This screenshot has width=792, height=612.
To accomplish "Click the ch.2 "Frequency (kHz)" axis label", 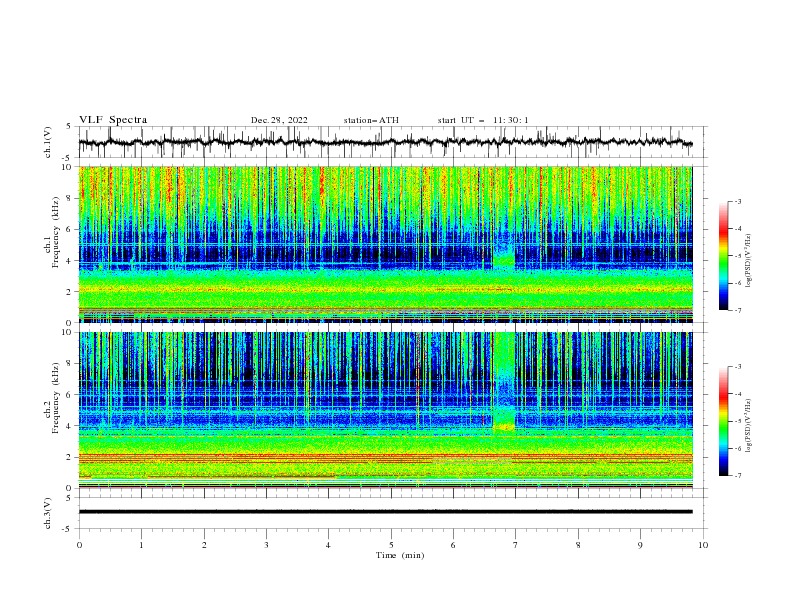I will [x=56, y=398].
